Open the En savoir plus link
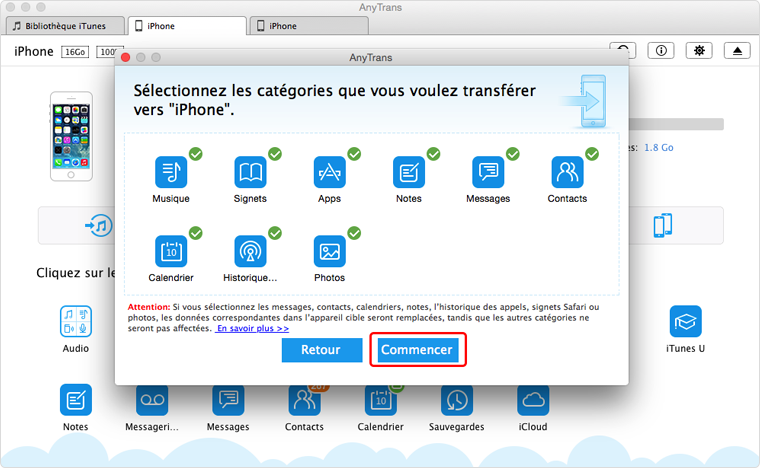 [x=253, y=328]
